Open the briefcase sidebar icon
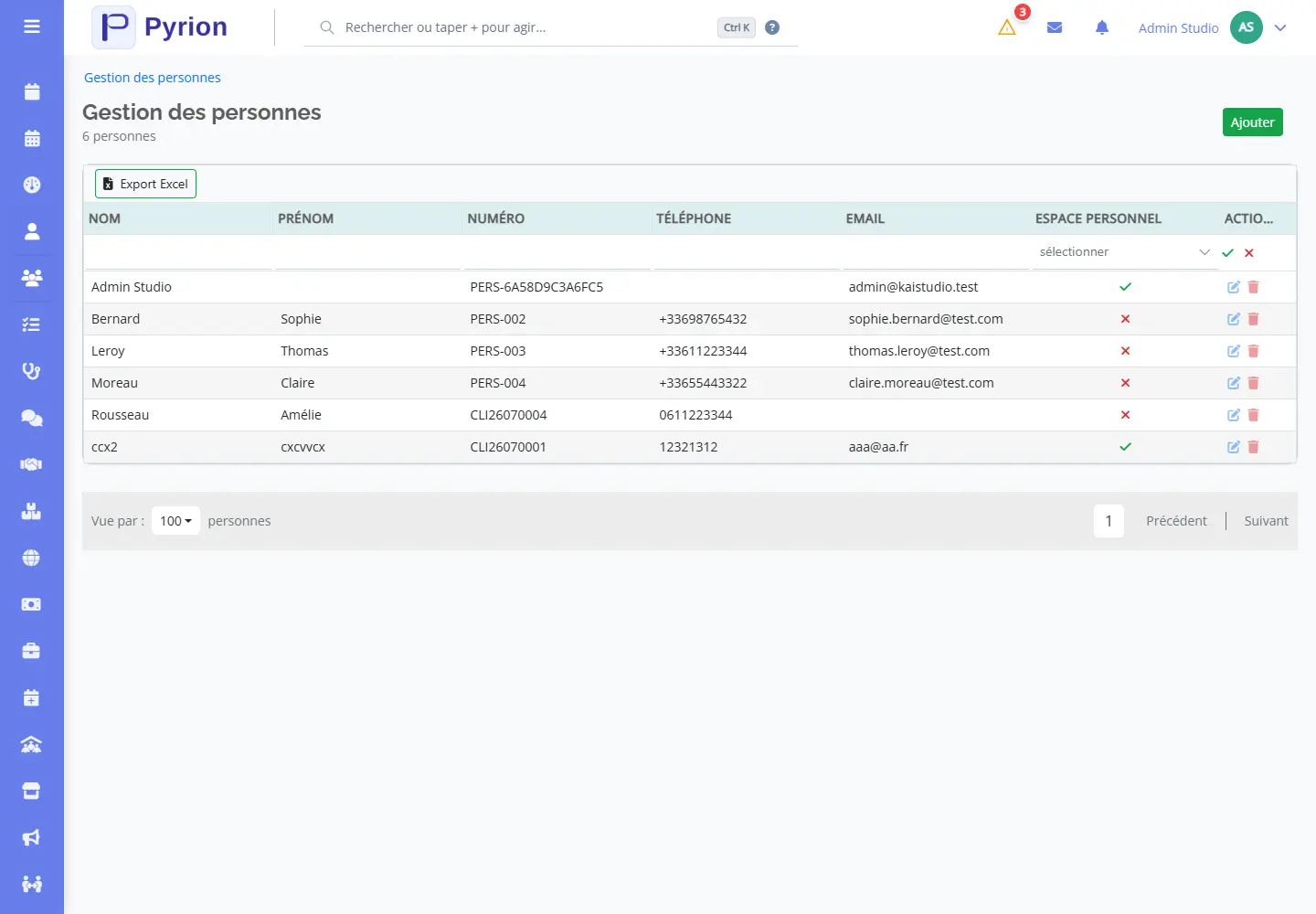The height and width of the screenshot is (914, 1316). tap(32, 651)
